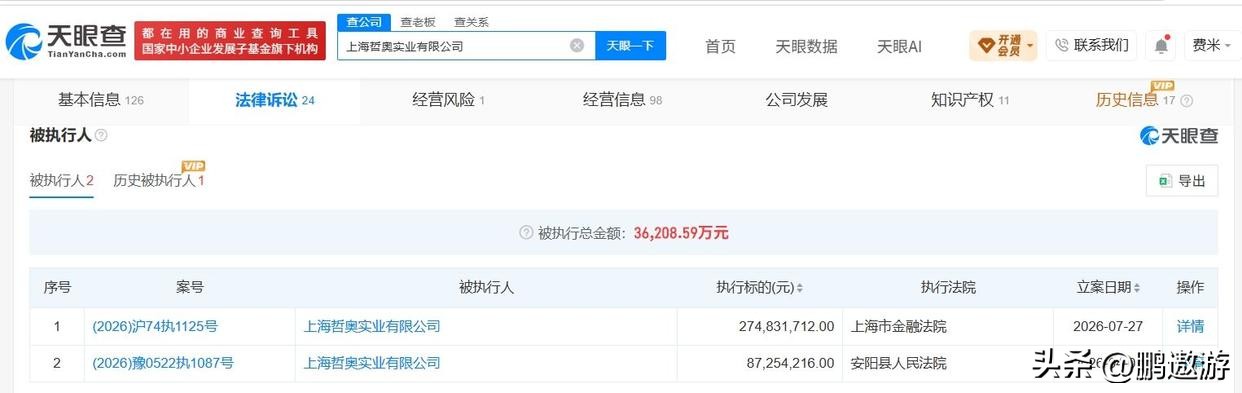Select the 查公司 search tab

tap(364, 22)
